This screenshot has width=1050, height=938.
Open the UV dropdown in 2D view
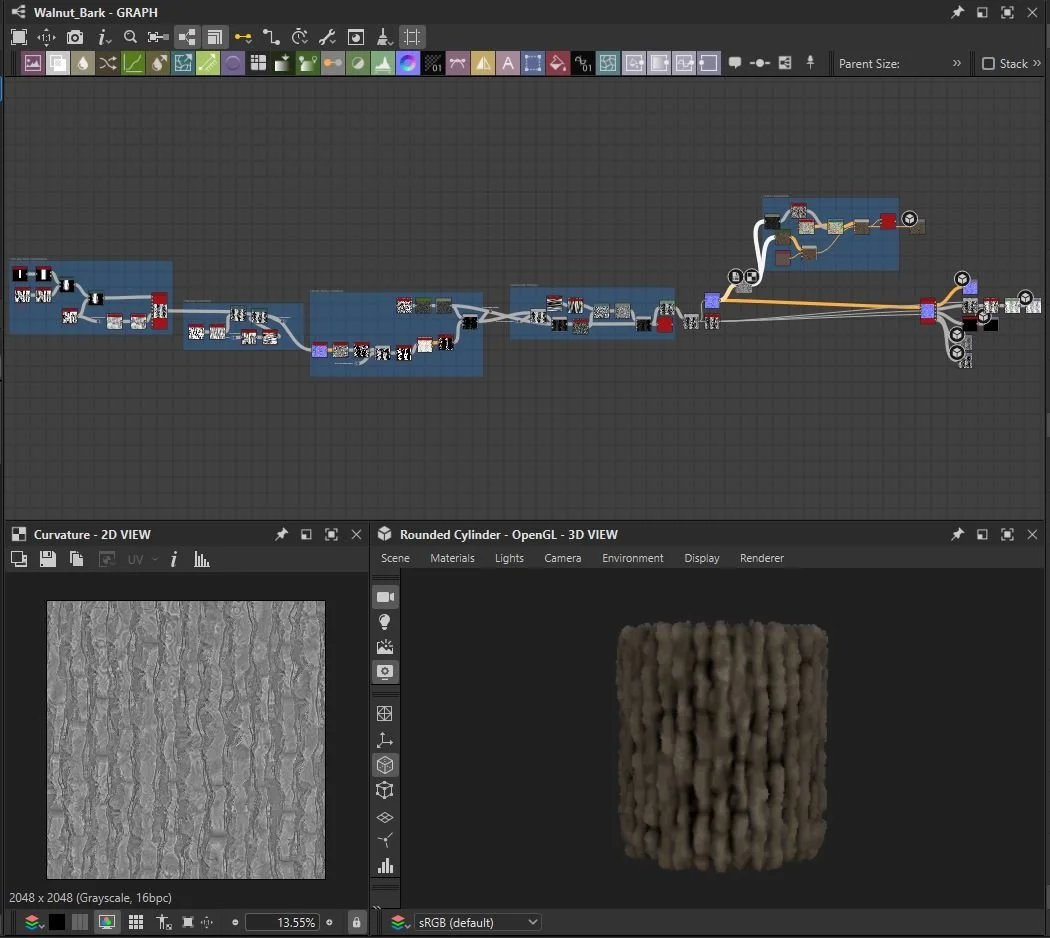tap(142, 559)
